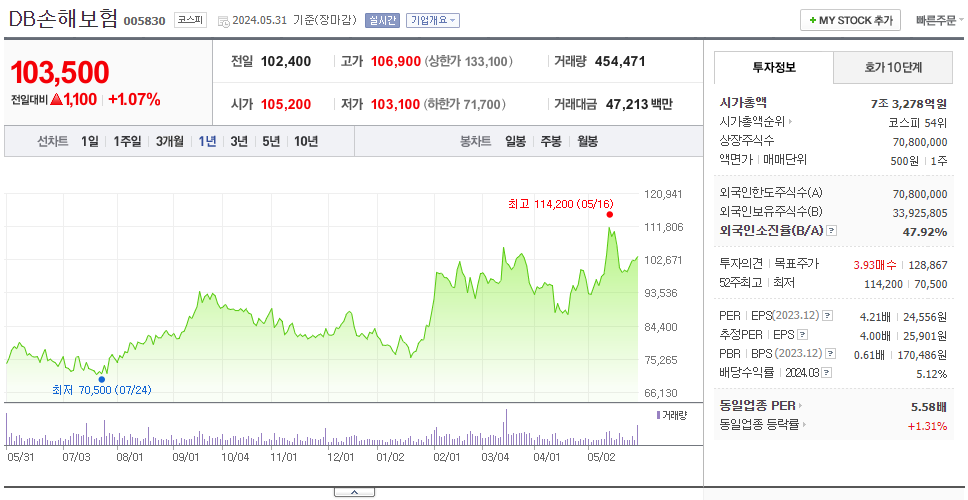
Task: Select the 10년 line chart period
Action: tap(306, 141)
